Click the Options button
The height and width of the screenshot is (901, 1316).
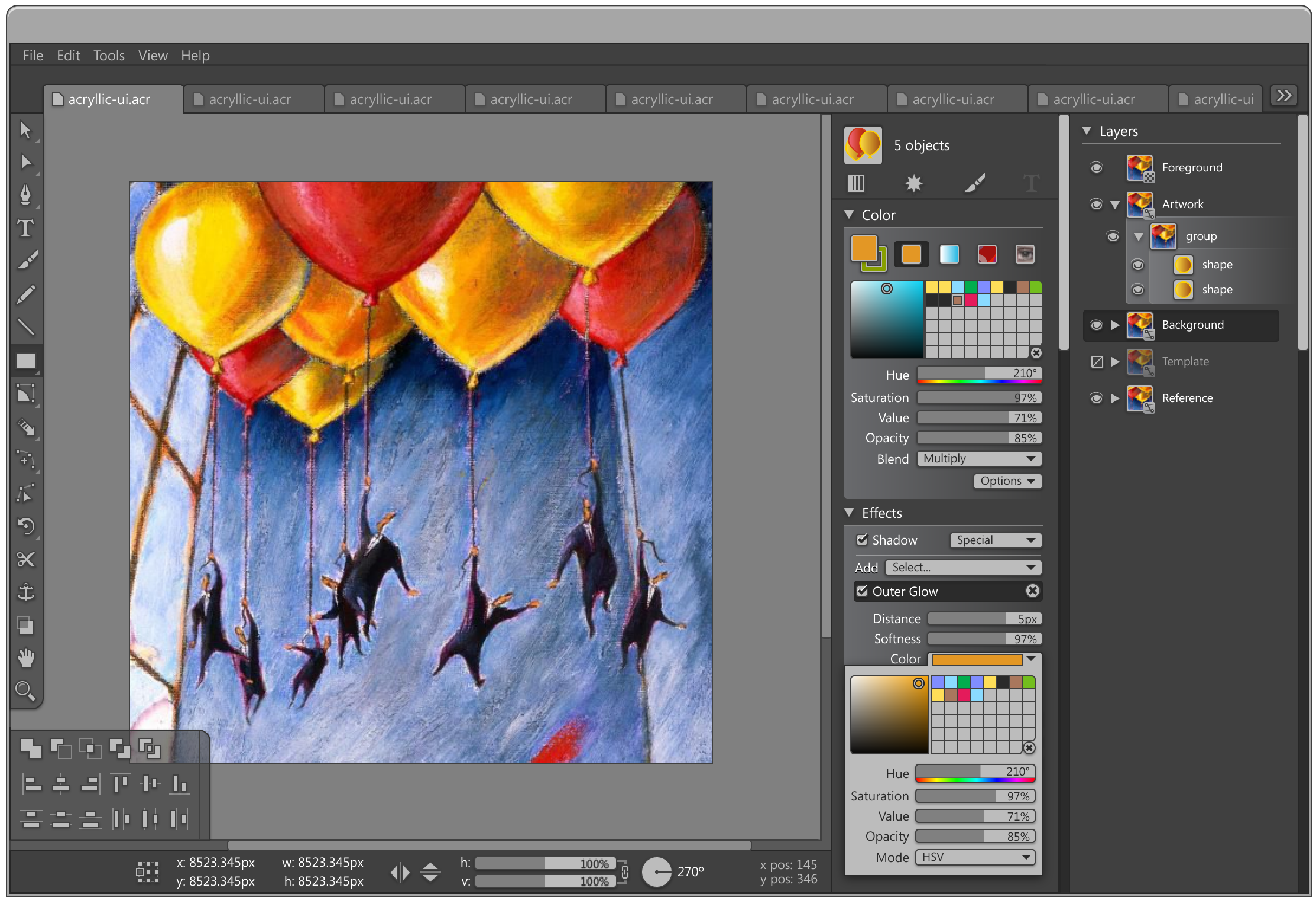click(1007, 481)
